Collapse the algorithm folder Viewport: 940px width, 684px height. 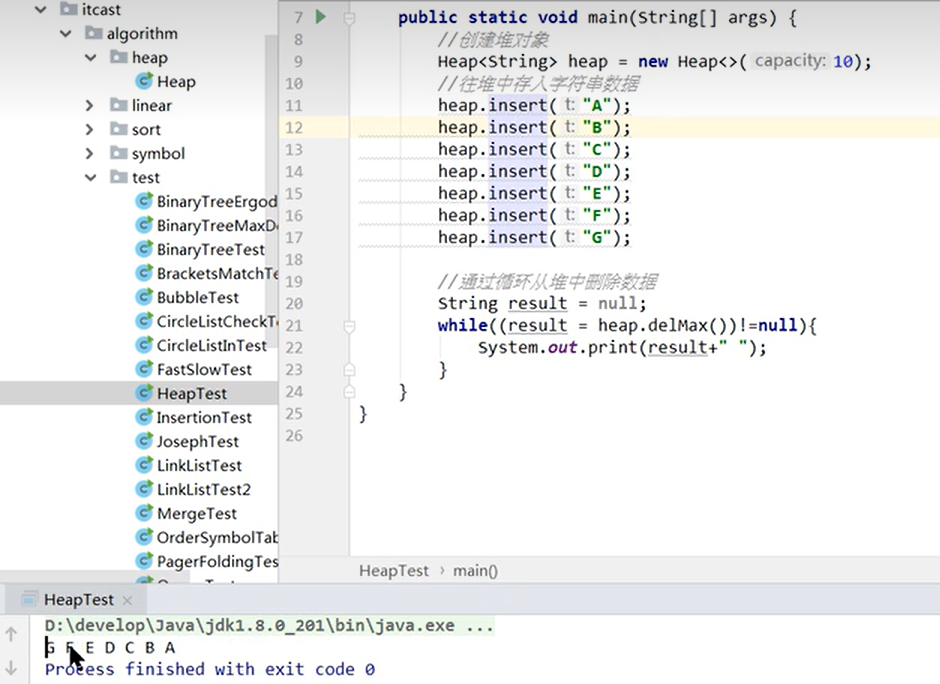(66, 34)
